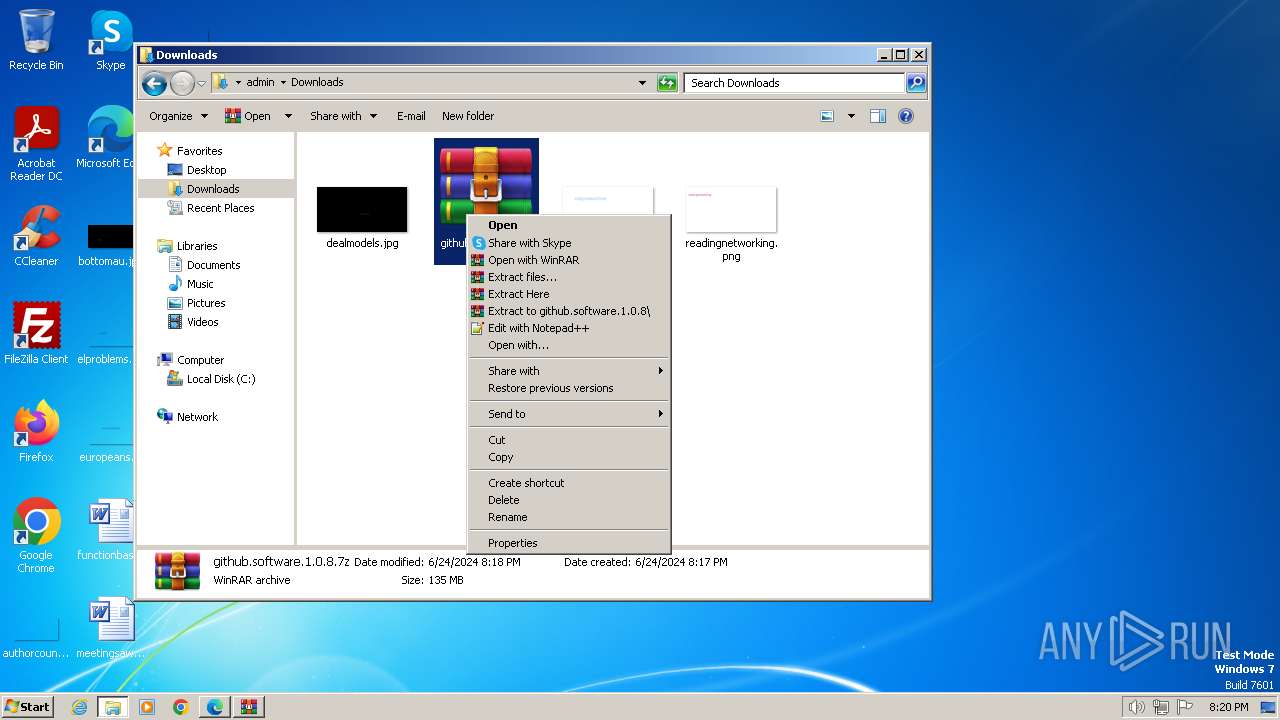
Task: Choose Properties in the context menu
Action: point(569,543)
